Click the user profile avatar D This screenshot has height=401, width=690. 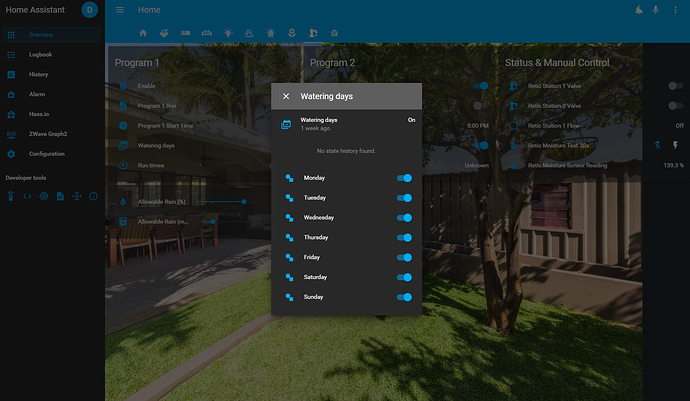pyautogui.click(x=90, y=10)
